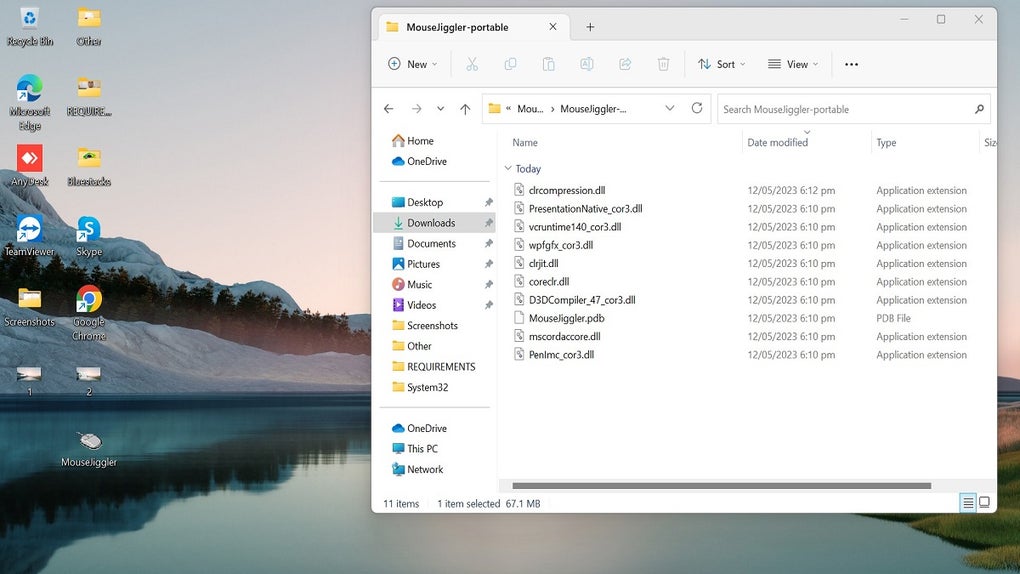
Task: Open Videos in navigation pane
Action: point(414,305)
